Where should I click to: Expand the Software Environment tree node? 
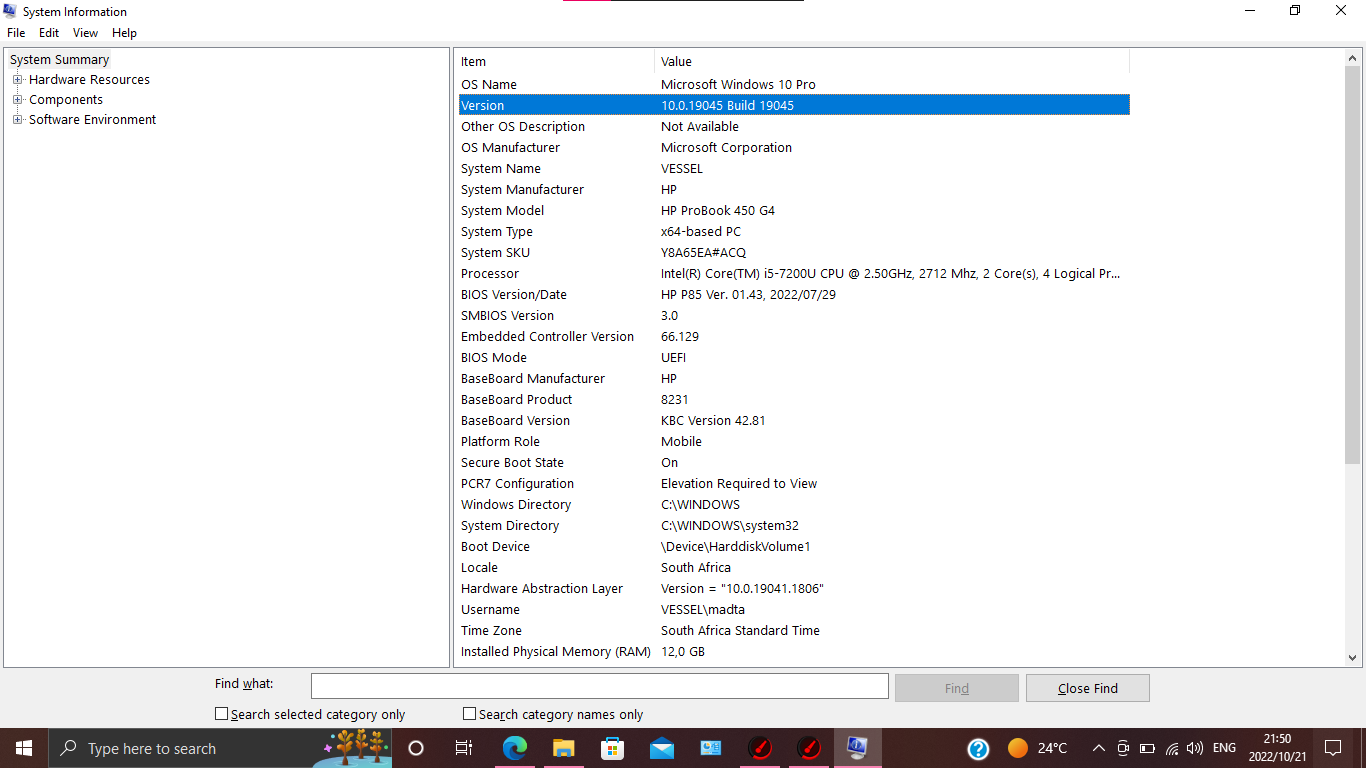17,120
